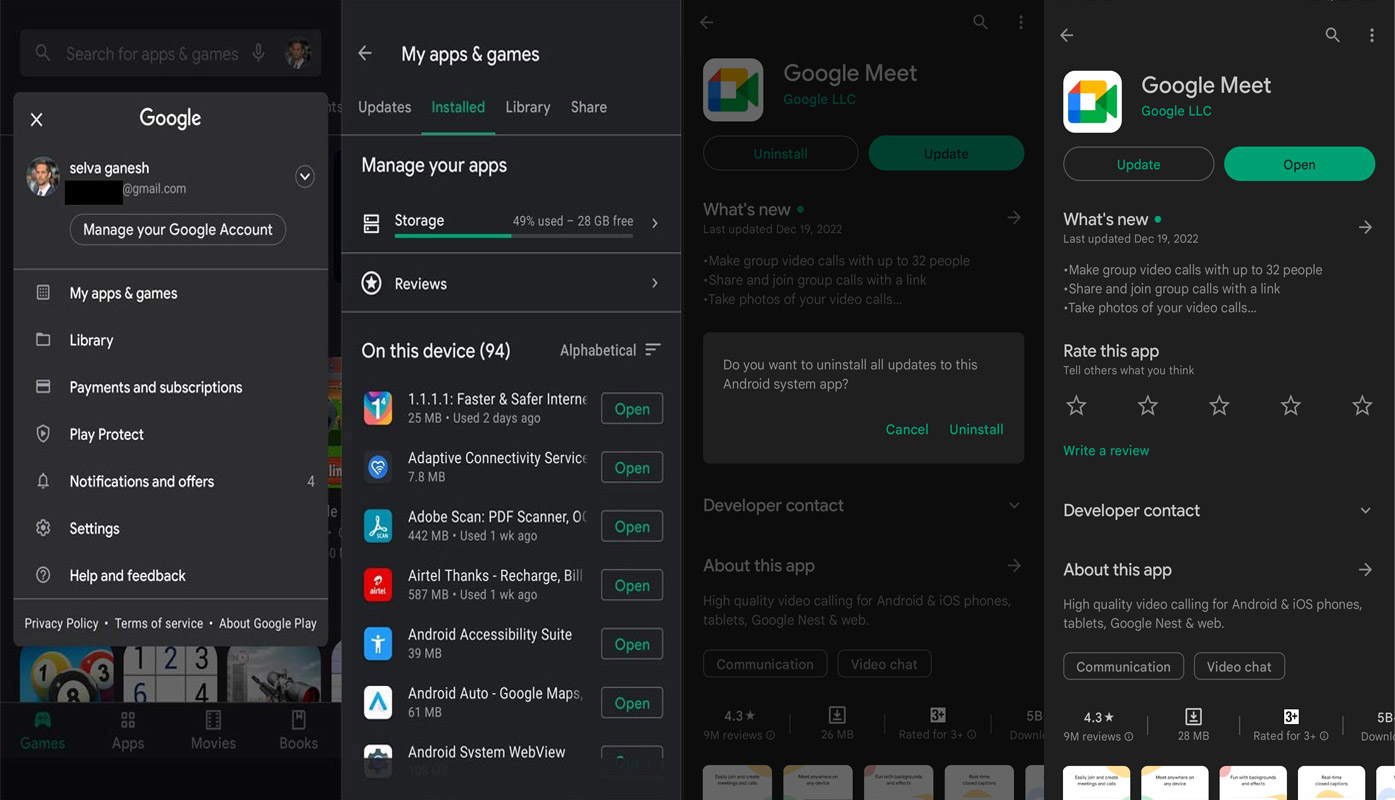The height and width of the screenshot is (800, 1395).
Task: Change Alphabetical sort order
Action: coord(610,350)
